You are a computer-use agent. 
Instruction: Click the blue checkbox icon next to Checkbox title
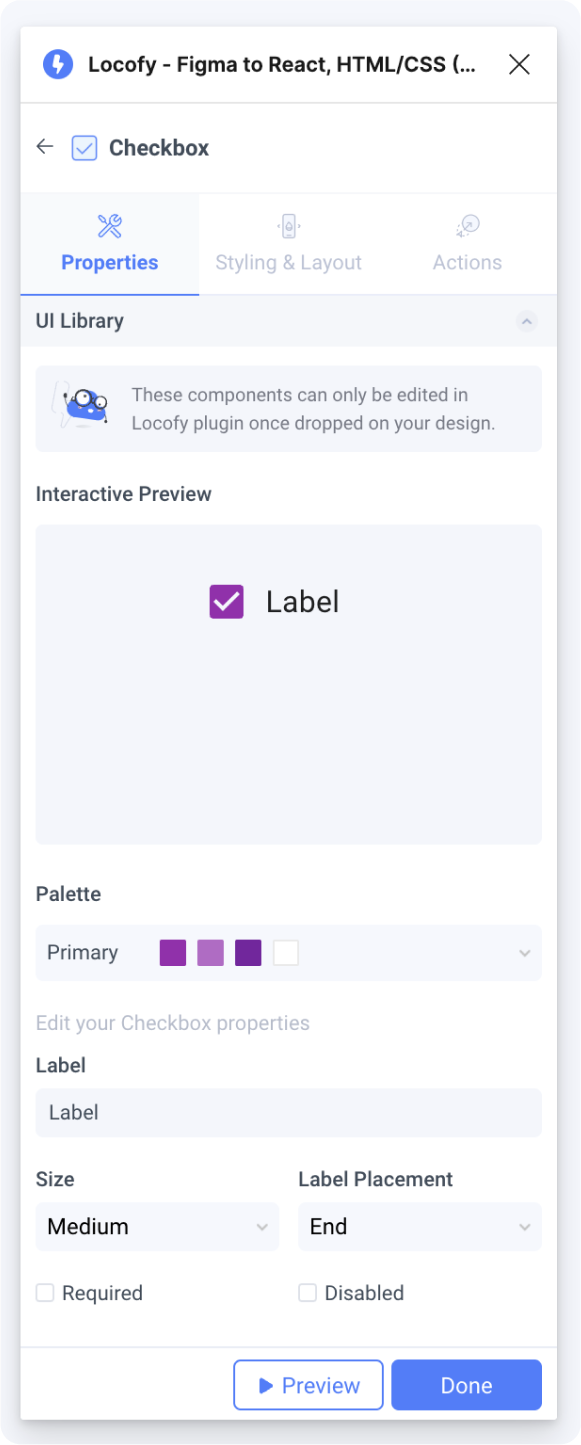pos(83,146)
